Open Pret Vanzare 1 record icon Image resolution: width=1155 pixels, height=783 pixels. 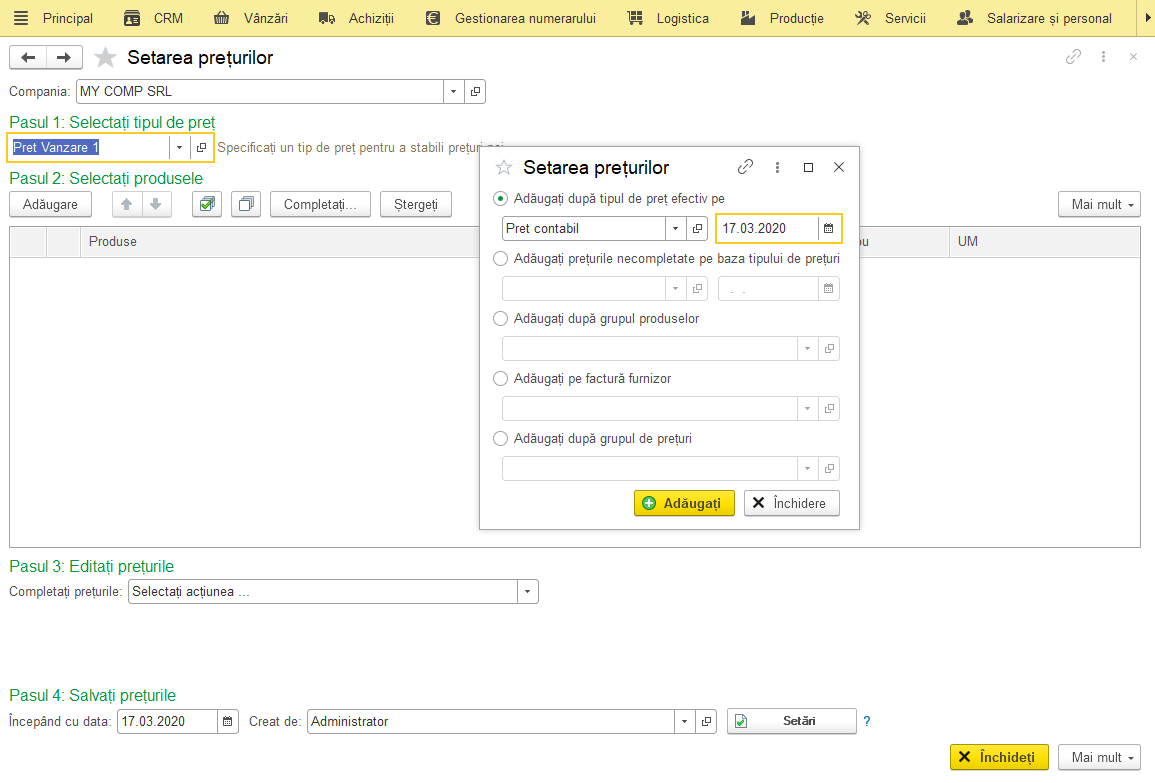tap(201, 147)
